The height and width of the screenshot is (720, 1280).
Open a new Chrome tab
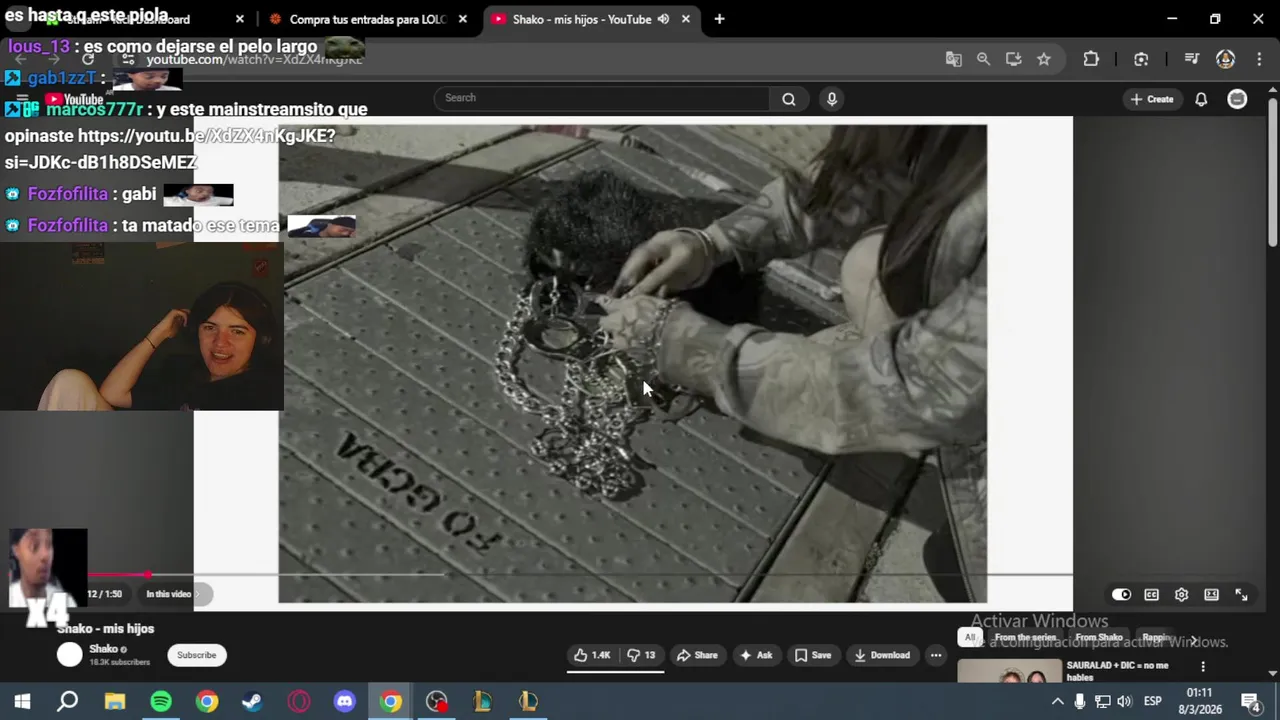point(719,19)
